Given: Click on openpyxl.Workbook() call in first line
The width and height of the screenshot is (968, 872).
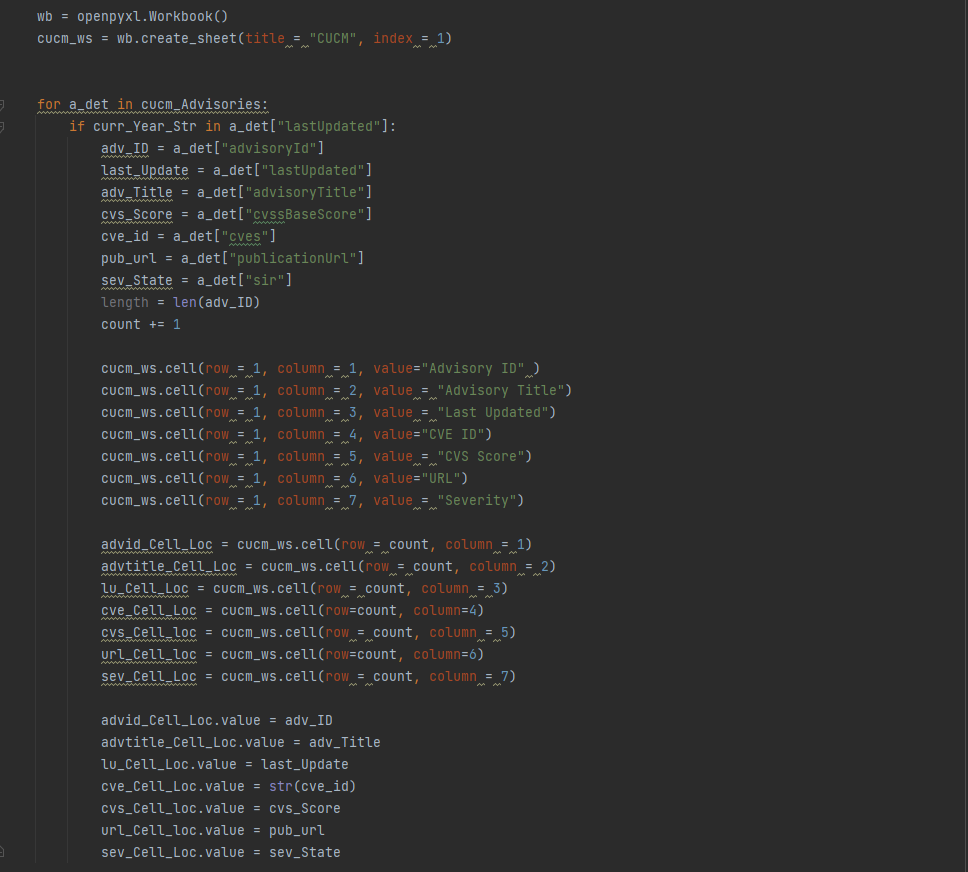Looking at the screenshot, I should pos(153,16).
